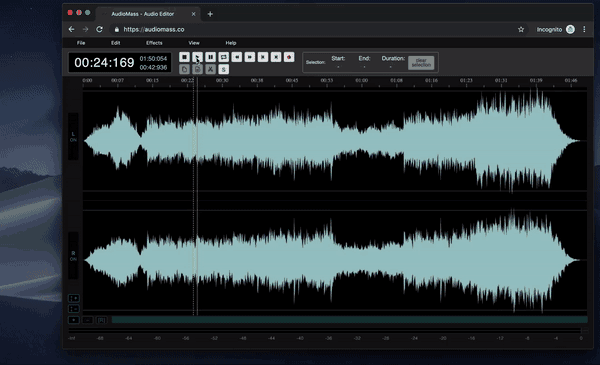Click button immediately left of Record
600x365 pixels.
tap(276, 57)
